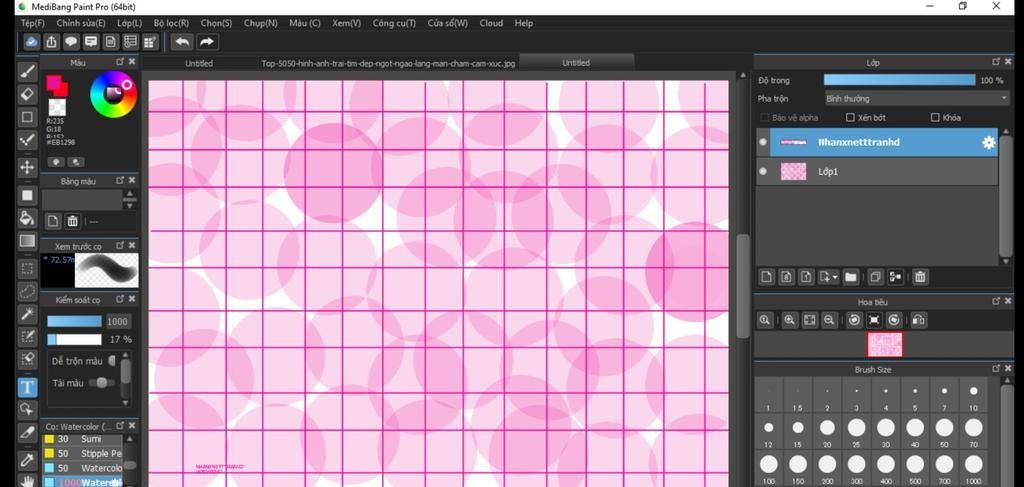Select the Sumi brush

82,439
